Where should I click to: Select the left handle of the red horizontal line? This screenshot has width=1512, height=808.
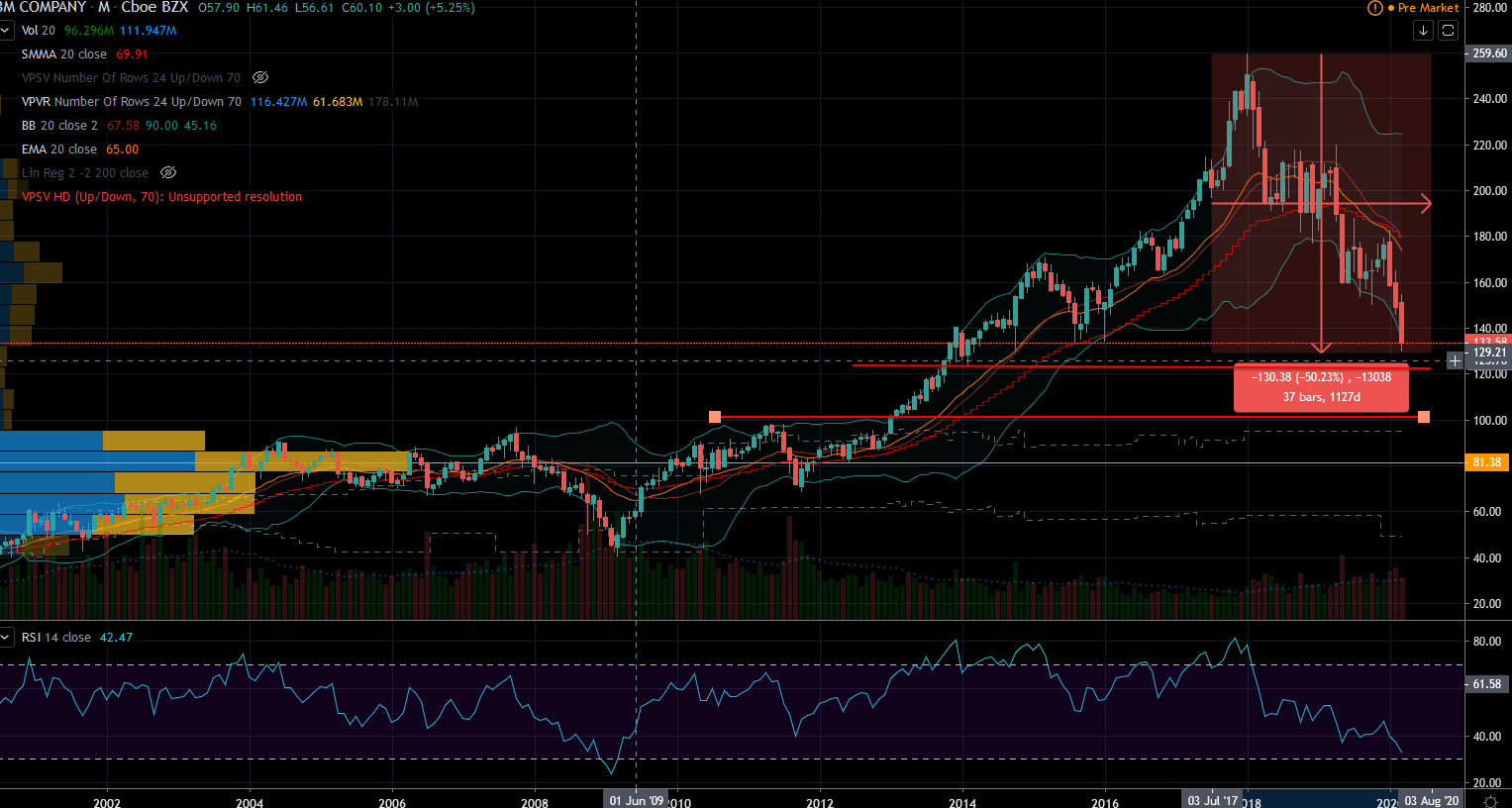pyautogui.click(x=715, y=417)
